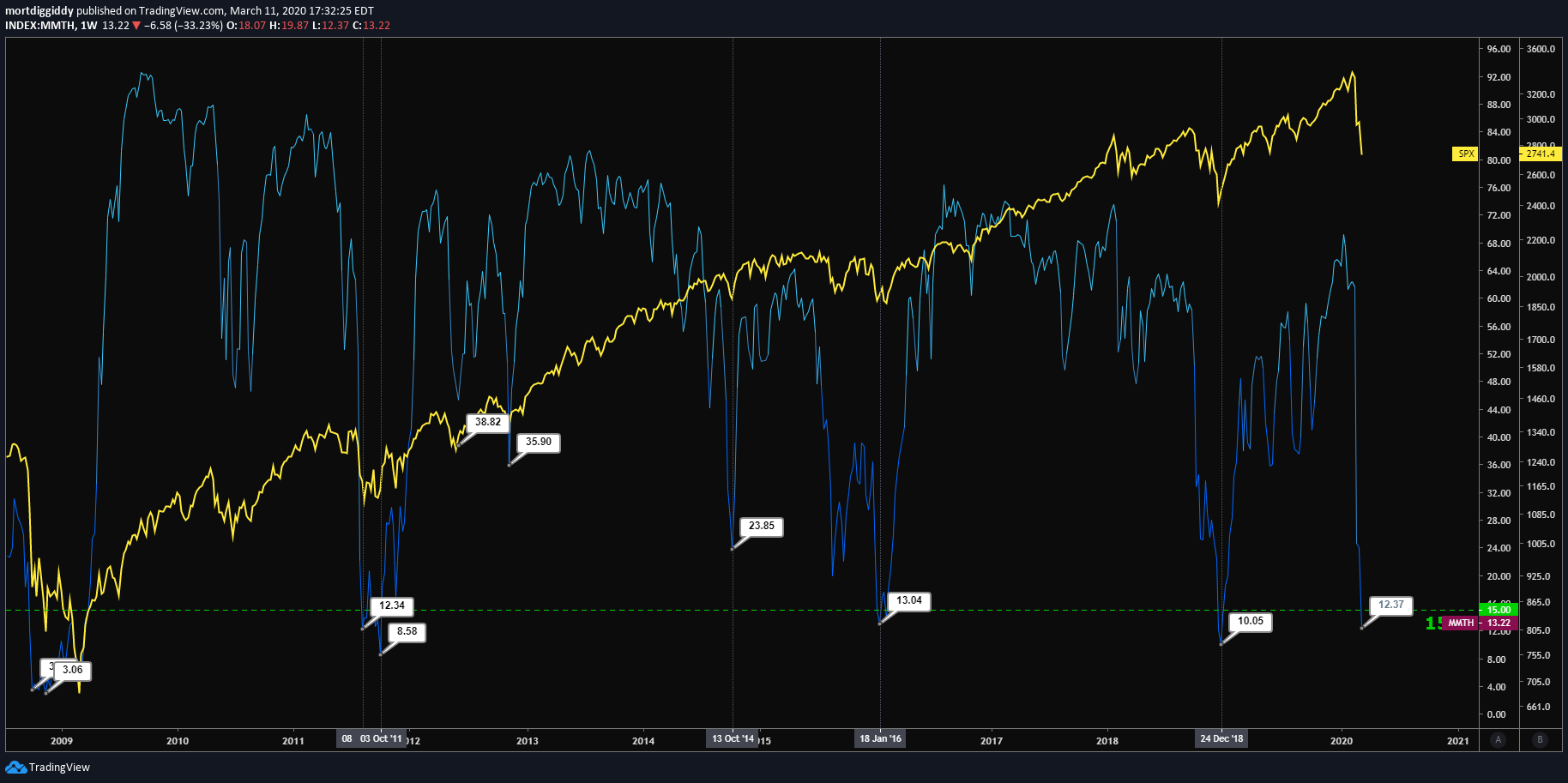This screenshot has height=783, width=1568.
Task: Click the maroon MMTH series label
Action: coord(1461,623)
